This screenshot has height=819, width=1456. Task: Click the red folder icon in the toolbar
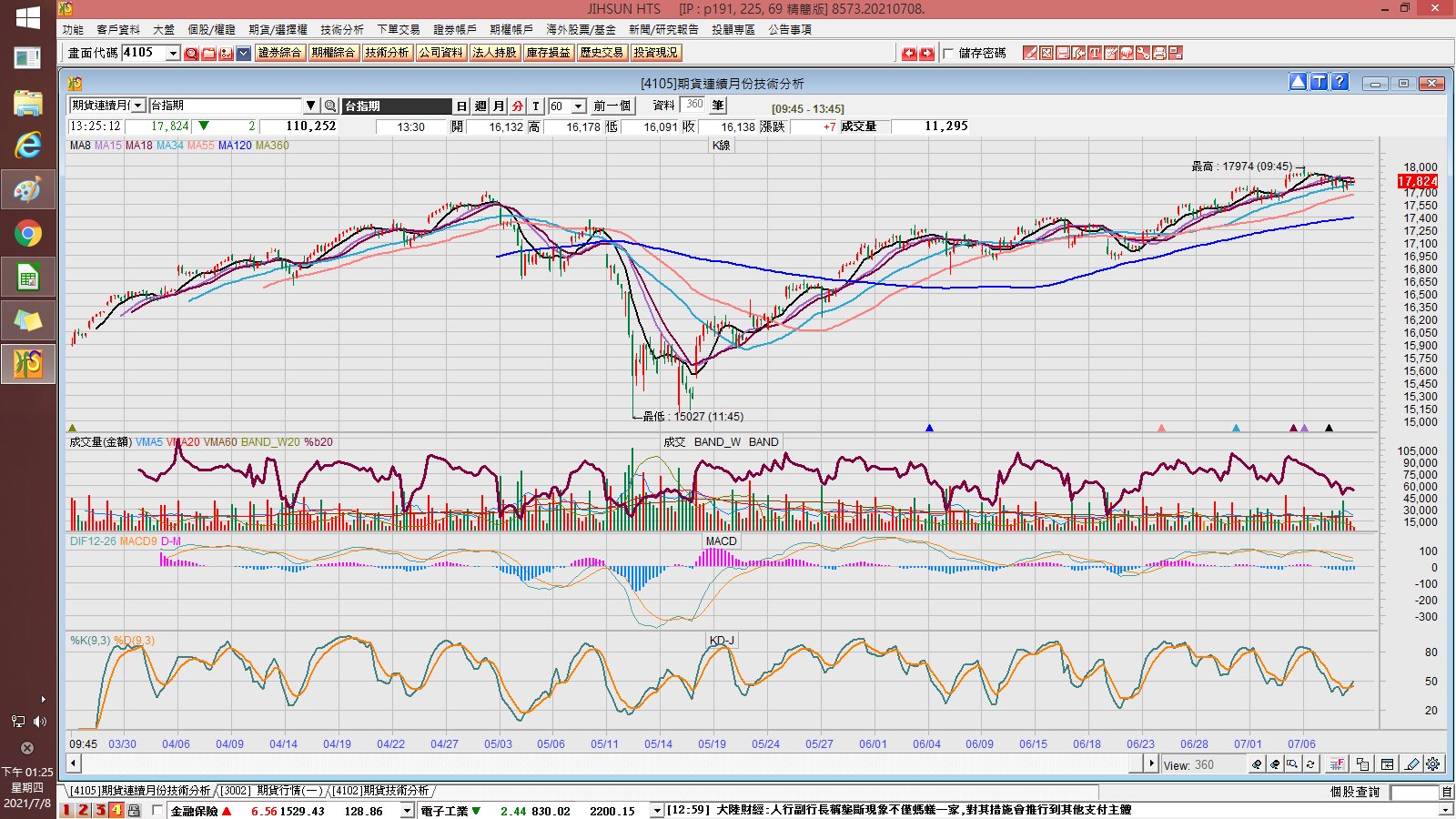pos(208,54)
